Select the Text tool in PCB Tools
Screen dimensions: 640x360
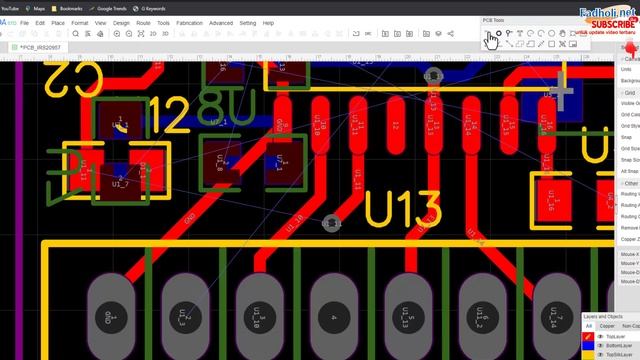point(520,33)
